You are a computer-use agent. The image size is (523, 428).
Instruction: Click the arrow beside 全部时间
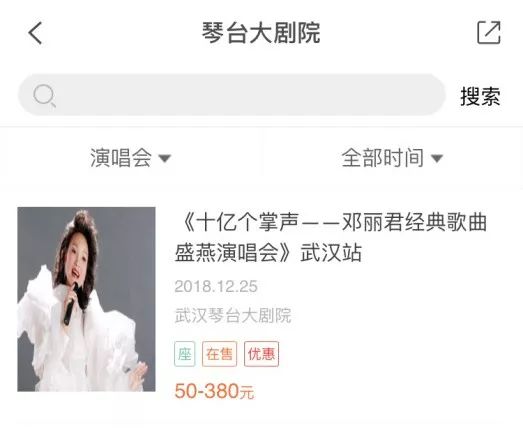437,158
